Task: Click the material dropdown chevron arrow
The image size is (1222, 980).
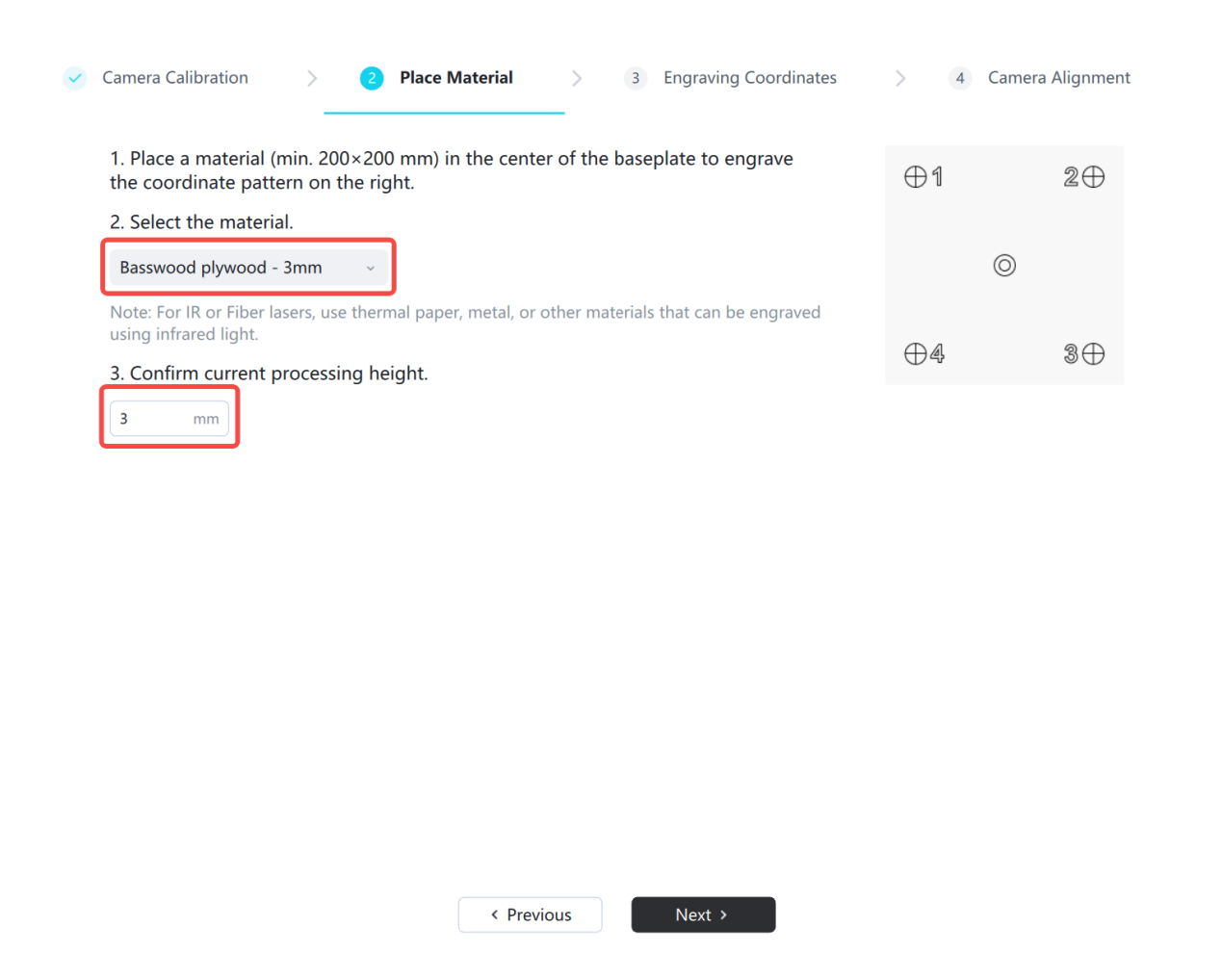Action: click(371, 269)
